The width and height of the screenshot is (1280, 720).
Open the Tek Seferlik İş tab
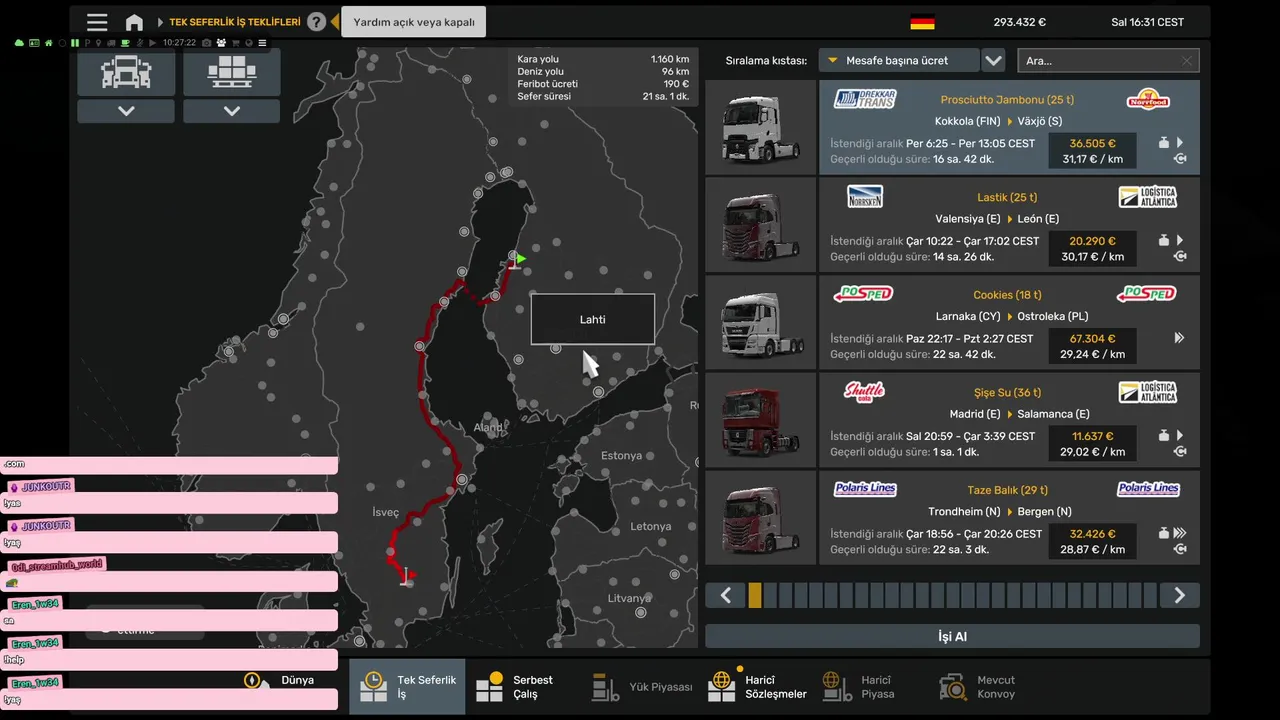pos(407,686)
